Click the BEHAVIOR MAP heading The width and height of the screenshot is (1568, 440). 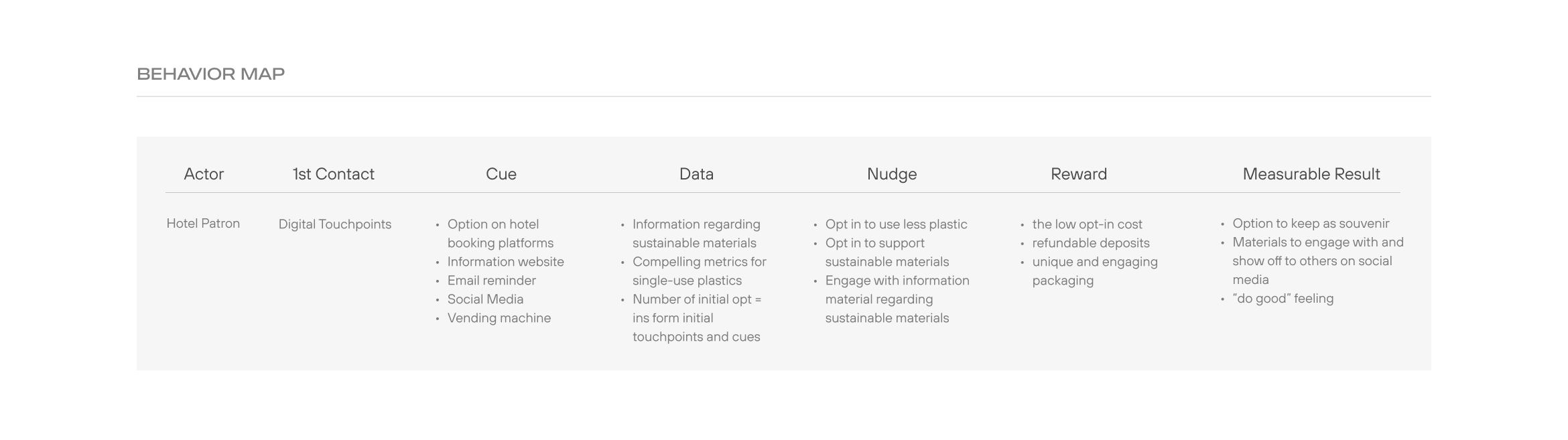210,74
